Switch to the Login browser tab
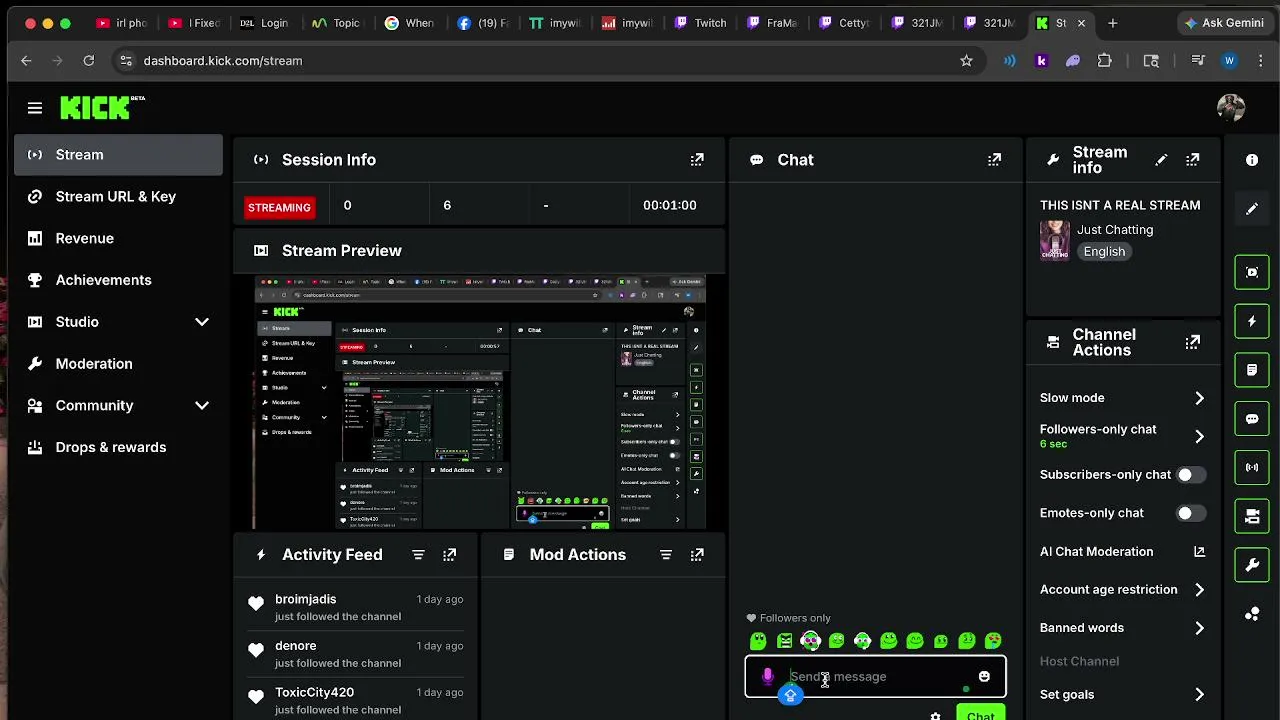Screen dimensions: 1280x720 [x=264, y=23]
